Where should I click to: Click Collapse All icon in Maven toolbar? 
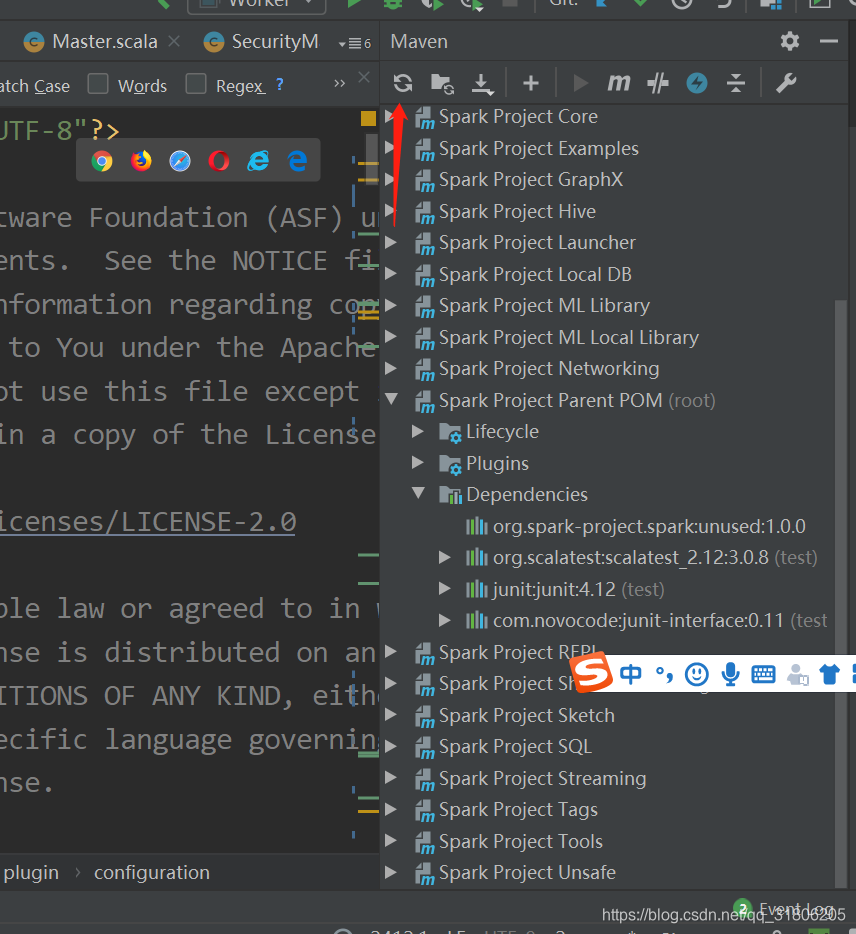736,83
